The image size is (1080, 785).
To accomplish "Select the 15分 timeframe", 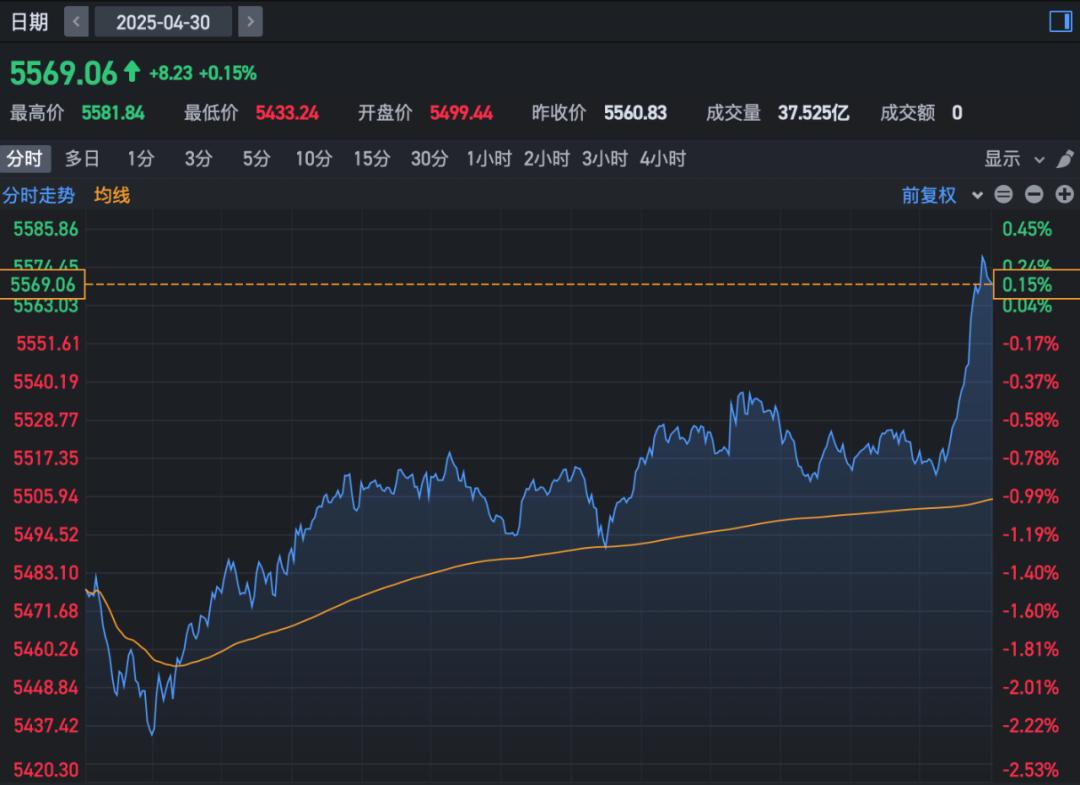I will tap(371, 158).
